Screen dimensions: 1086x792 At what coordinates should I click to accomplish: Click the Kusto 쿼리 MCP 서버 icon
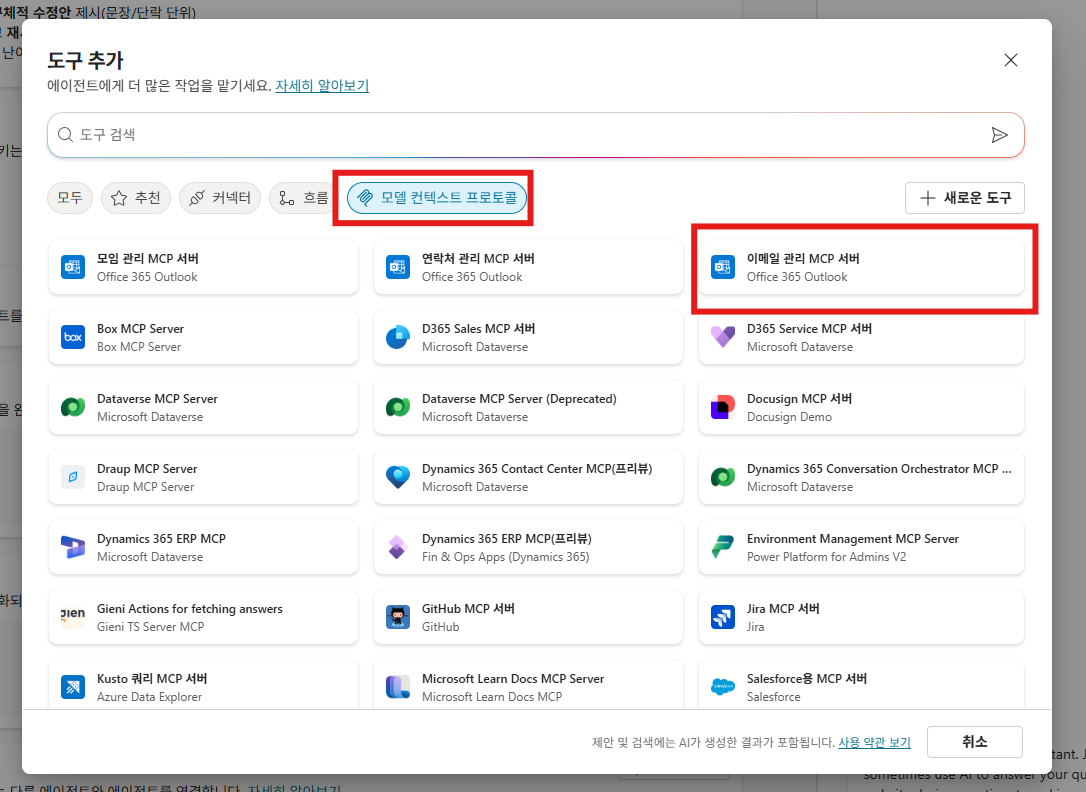(73, 687)
